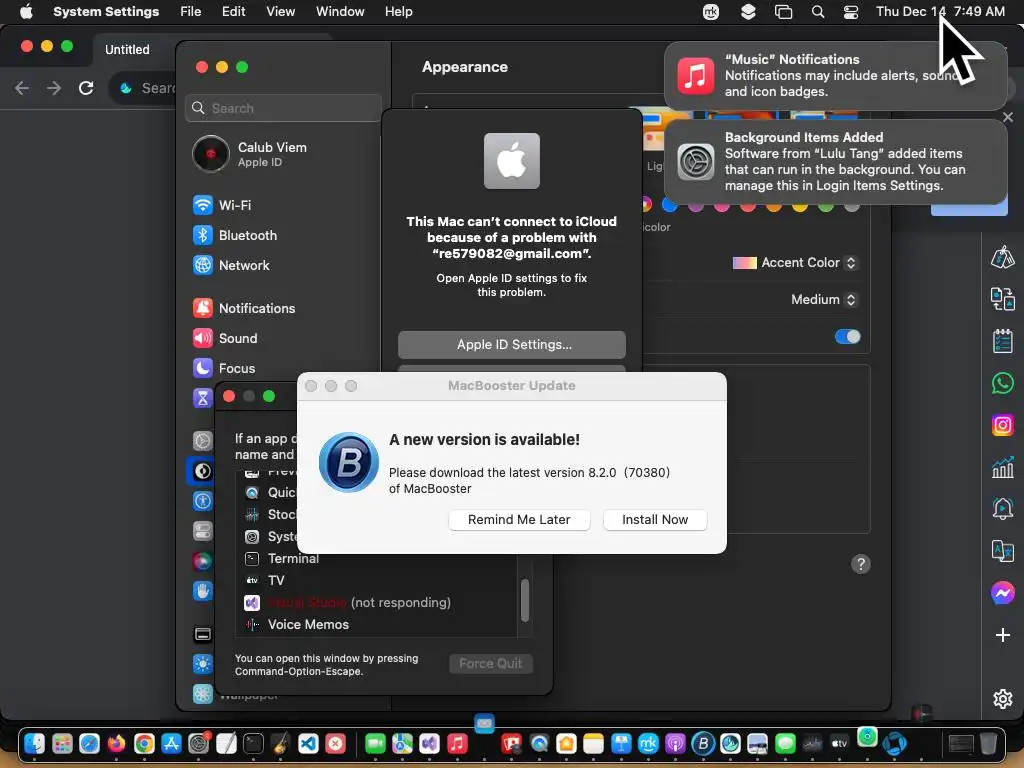Select the pink accent color swatch
The height and width of the screenshot is (768, 1024).
[x=722, y=207]
